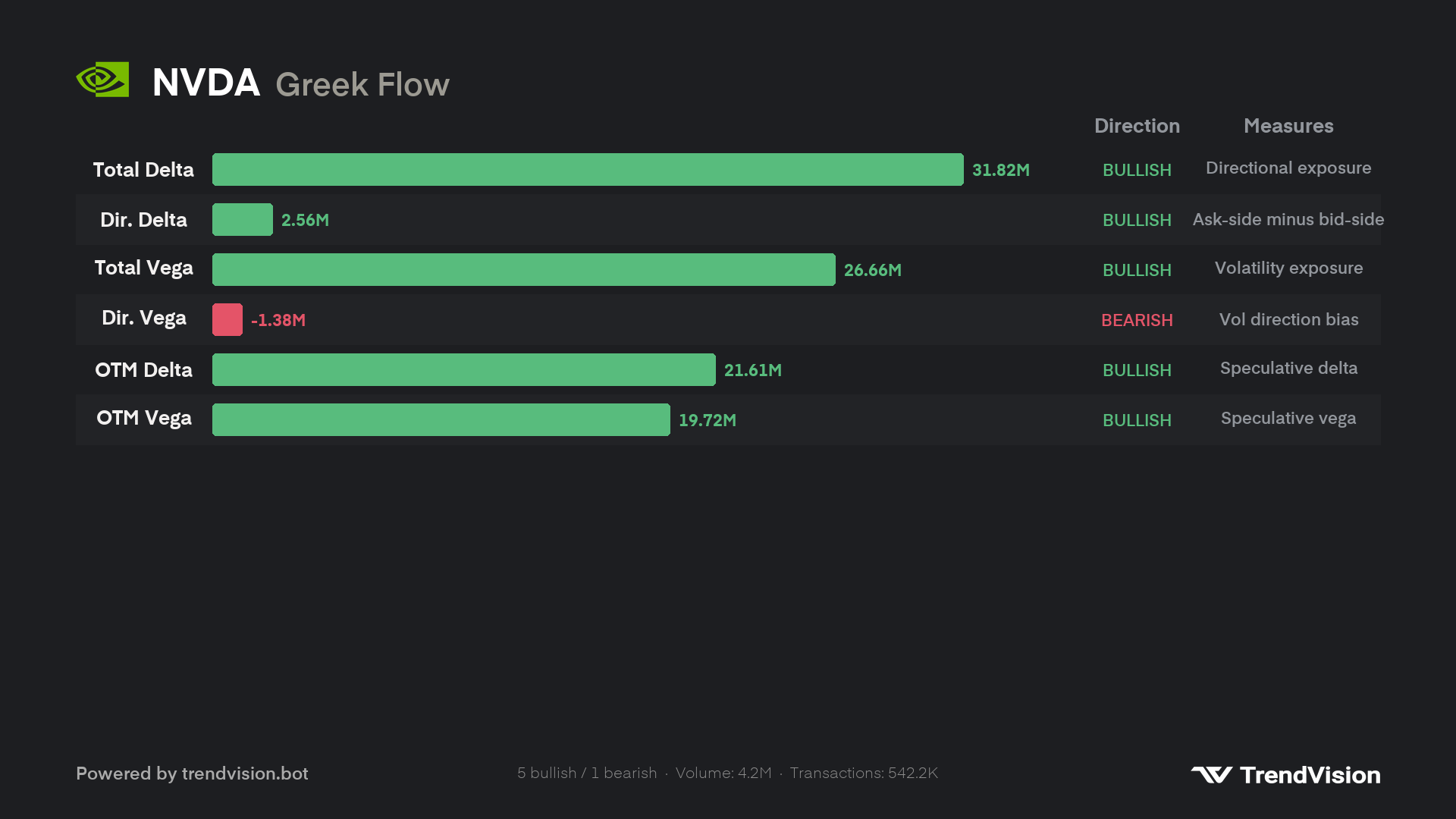Click the OTM Vega row label

click(x=144, y=419)
